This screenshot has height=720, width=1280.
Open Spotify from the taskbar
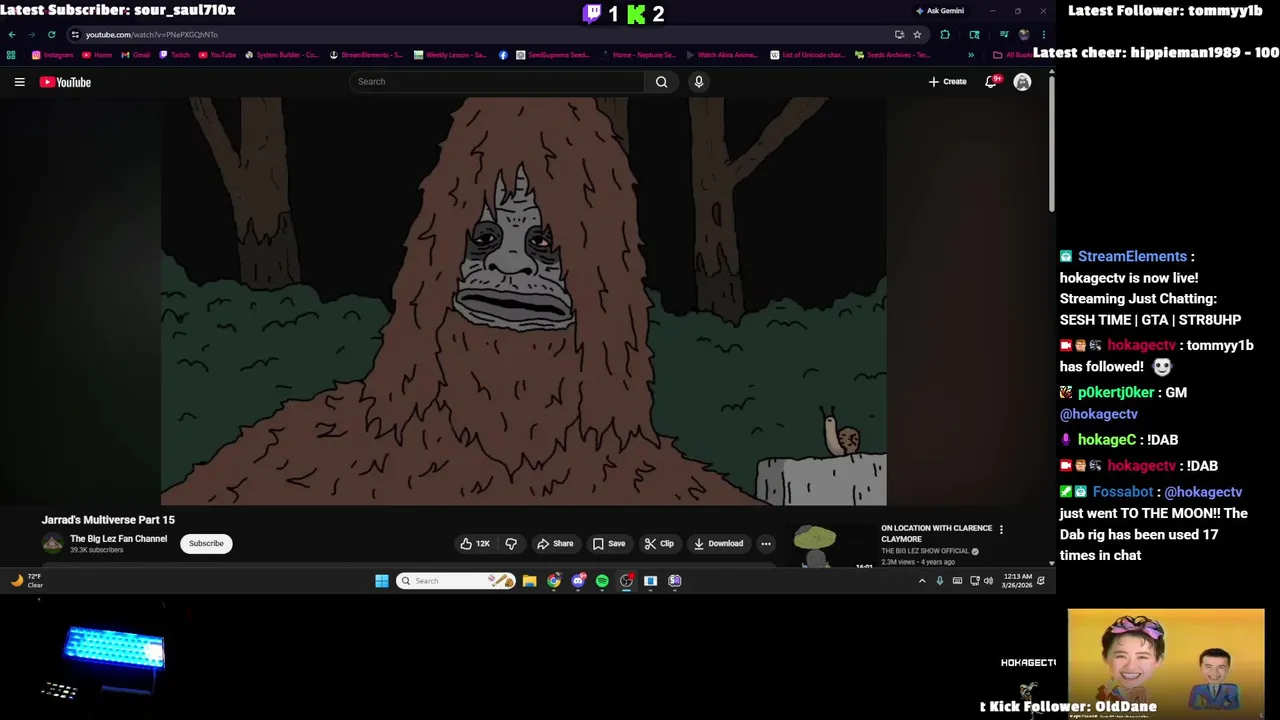[x=602, y=581]
